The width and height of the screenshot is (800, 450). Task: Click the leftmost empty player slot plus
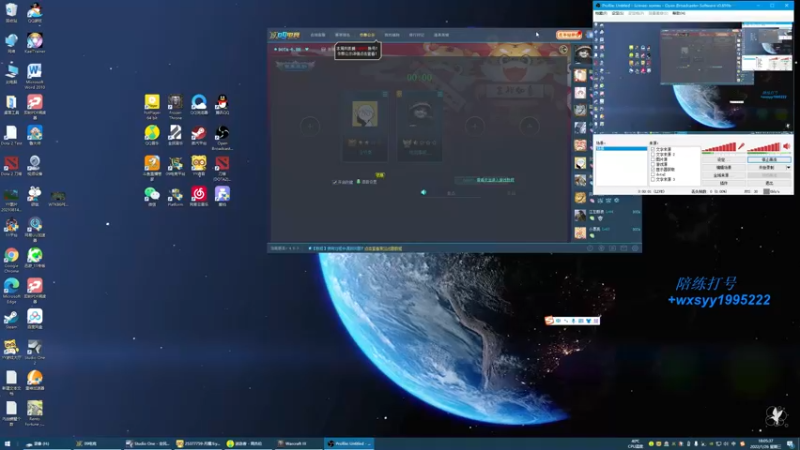310,126
